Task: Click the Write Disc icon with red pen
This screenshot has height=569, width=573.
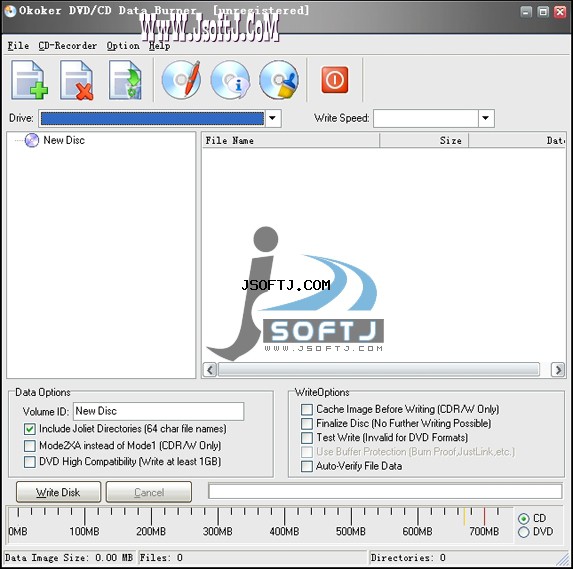Action: click(x=182, y=79)
